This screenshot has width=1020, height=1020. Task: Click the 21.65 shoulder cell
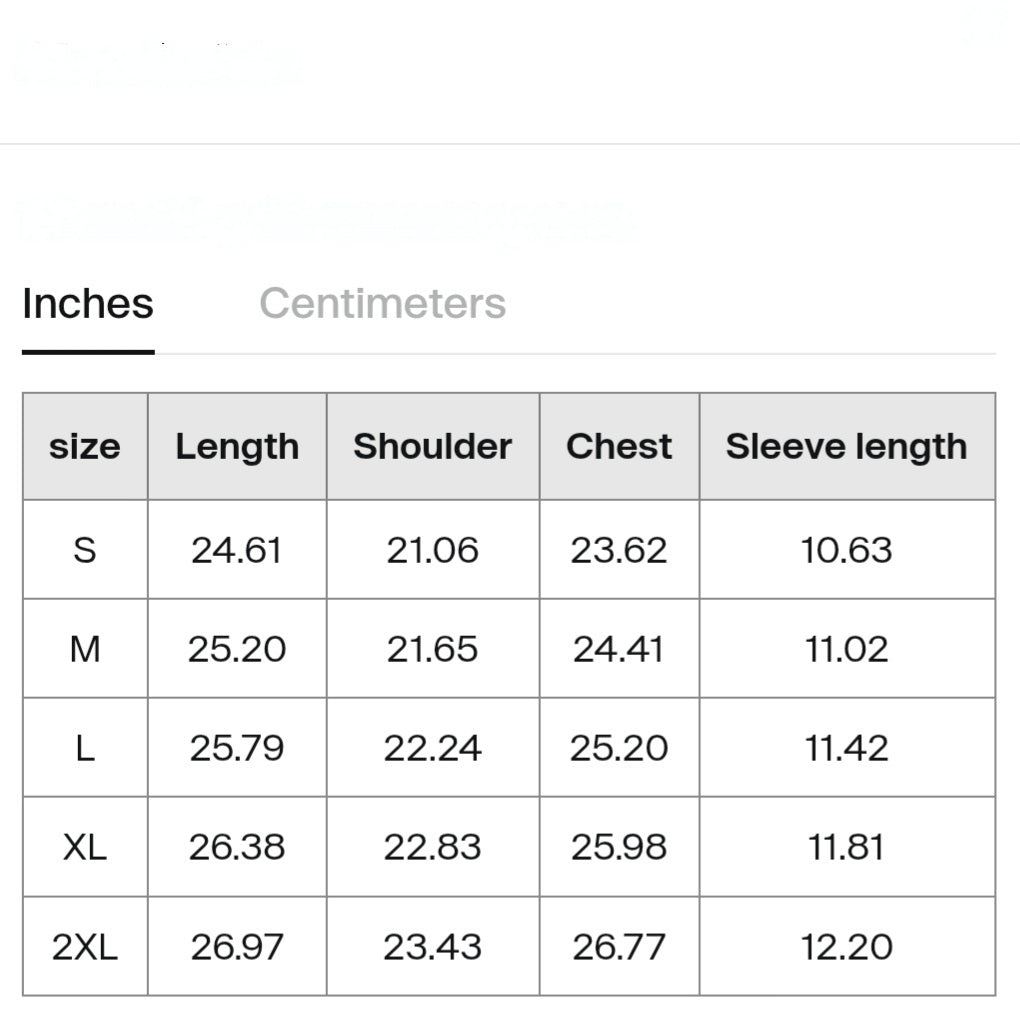[x=433, y=649]
